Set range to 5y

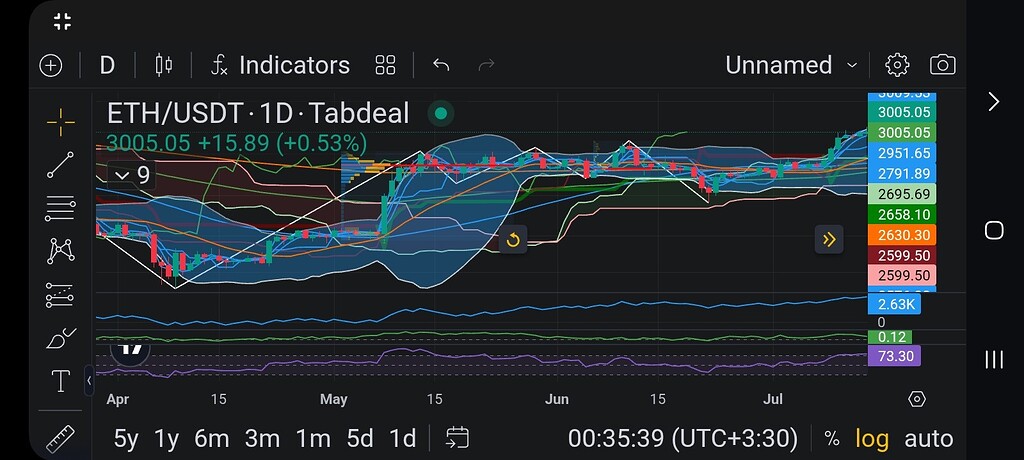pos(126,438)
